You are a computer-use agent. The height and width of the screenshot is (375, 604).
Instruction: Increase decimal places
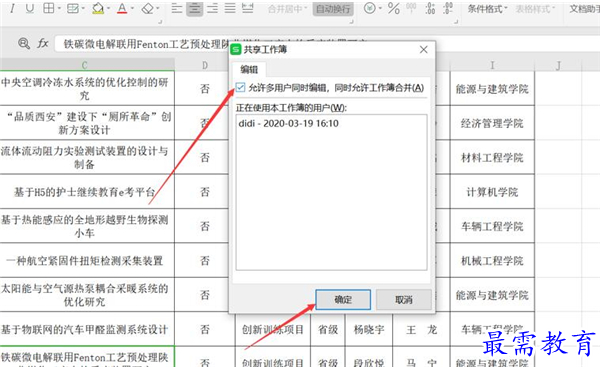[x=430, y=8]
